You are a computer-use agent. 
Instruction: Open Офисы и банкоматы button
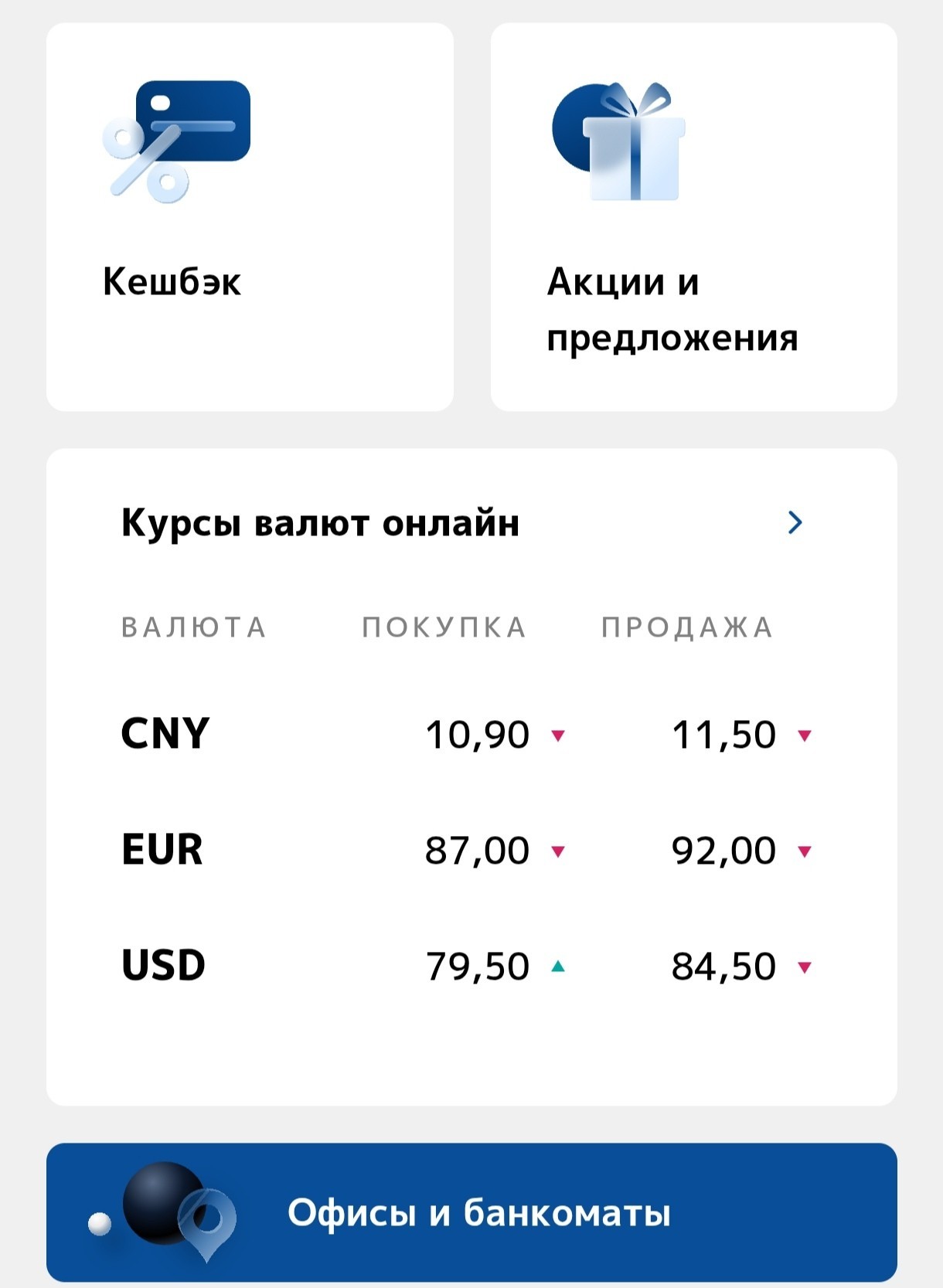tap(472, 1212)
